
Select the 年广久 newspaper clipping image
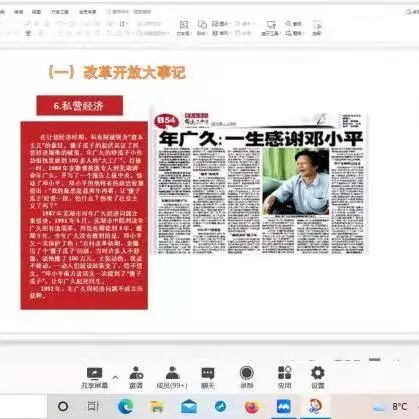point(260,183)
